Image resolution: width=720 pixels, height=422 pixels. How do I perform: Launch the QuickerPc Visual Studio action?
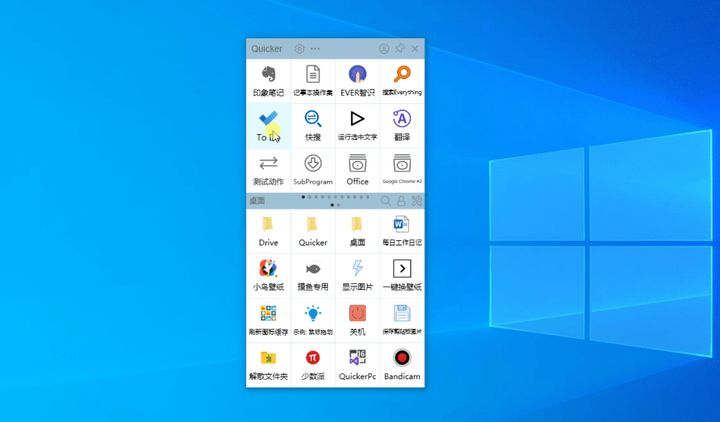click(x=358, y=365)
